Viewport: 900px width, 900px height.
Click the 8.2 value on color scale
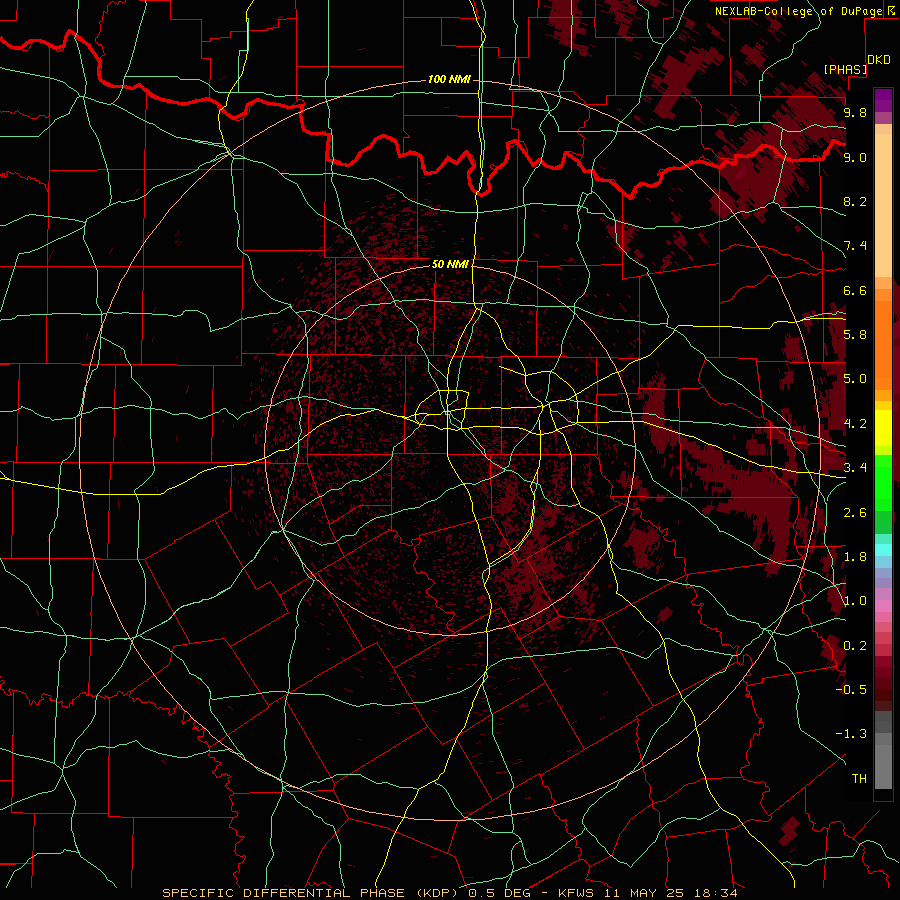[x=855, y=201]
